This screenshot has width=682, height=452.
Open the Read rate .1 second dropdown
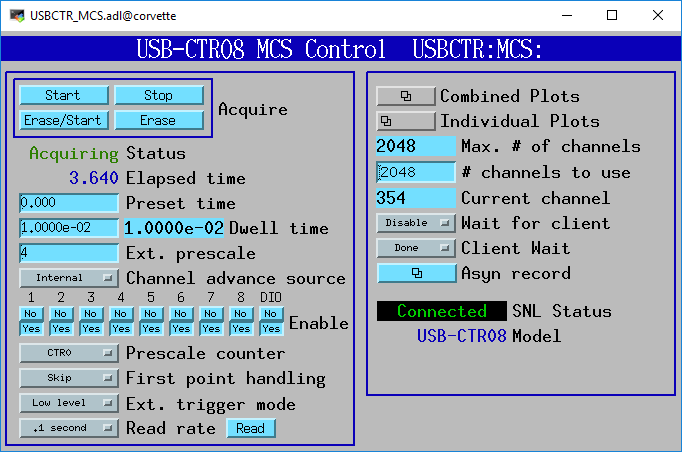pyautogui.click(x=69, y=428)
